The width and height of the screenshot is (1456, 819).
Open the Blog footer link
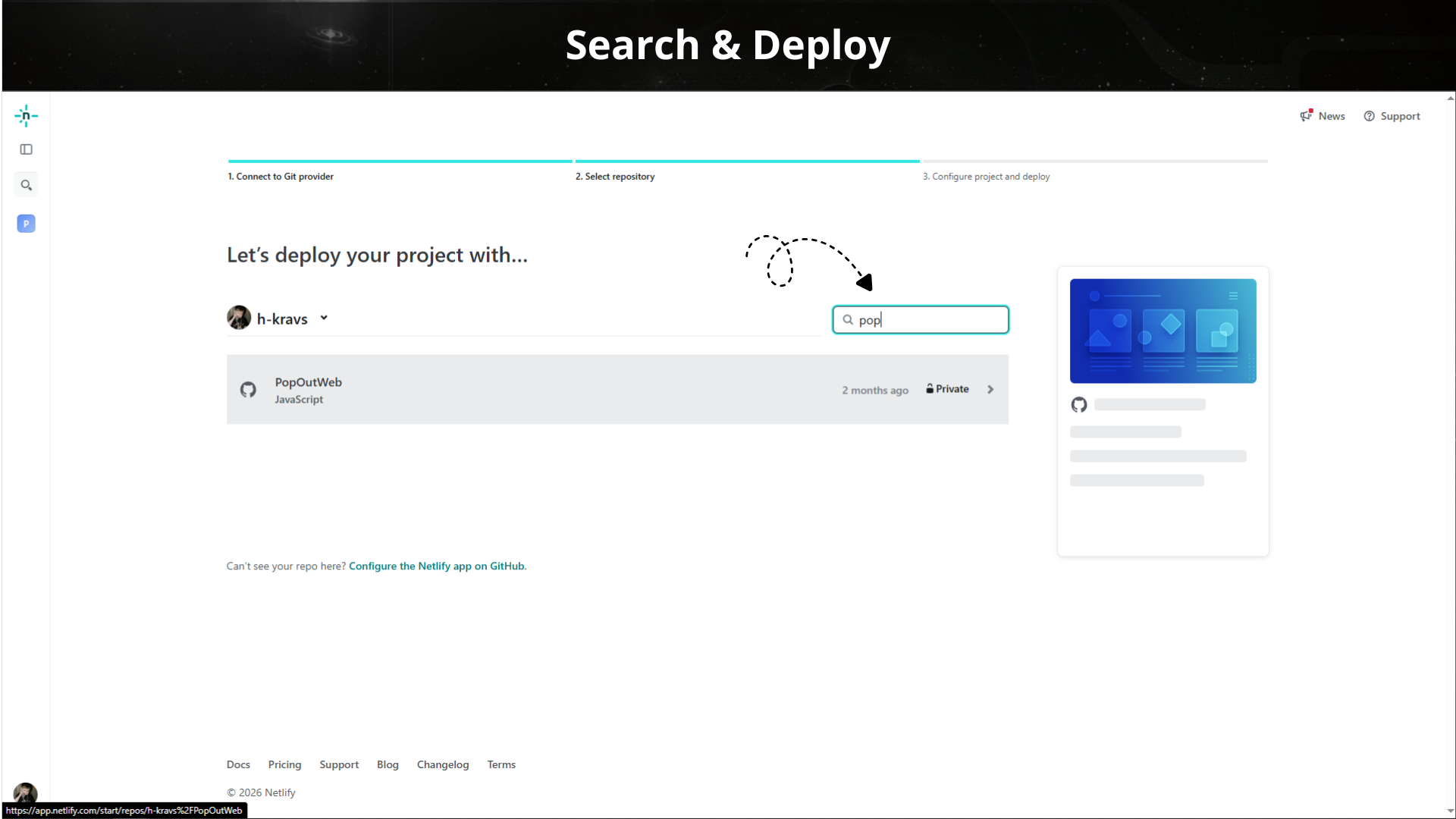tap(388, 764)
